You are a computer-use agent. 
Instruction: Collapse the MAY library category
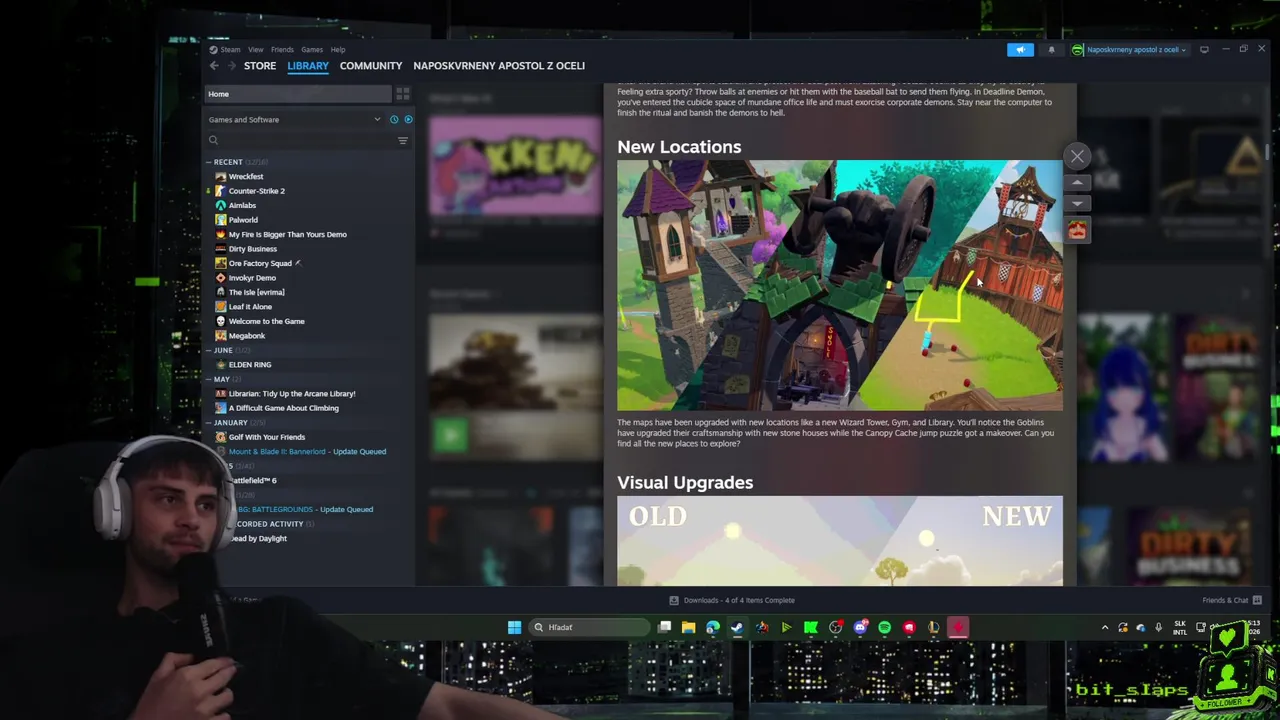209,380
